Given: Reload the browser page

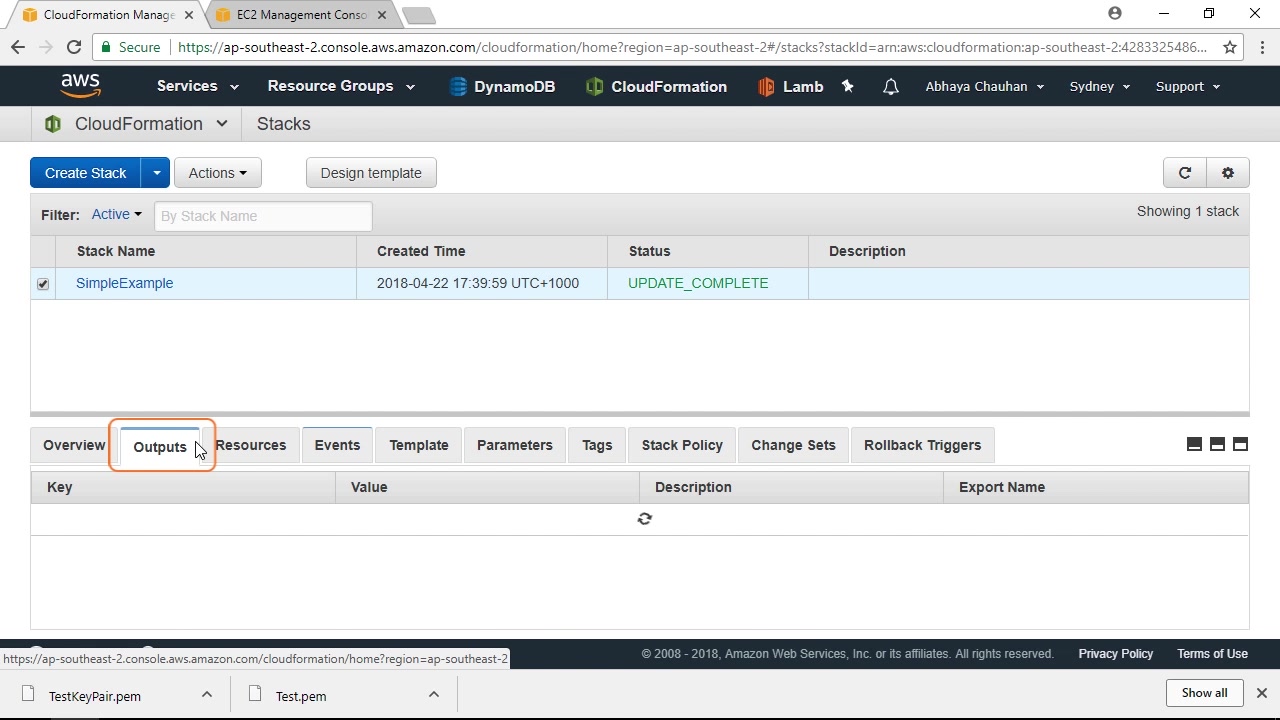Looking at the screenshot, I should (74, 47).
